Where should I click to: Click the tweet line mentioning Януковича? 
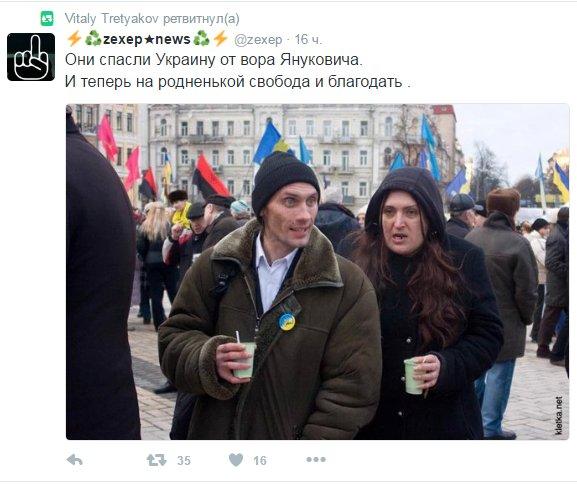(x=214, y=60)
